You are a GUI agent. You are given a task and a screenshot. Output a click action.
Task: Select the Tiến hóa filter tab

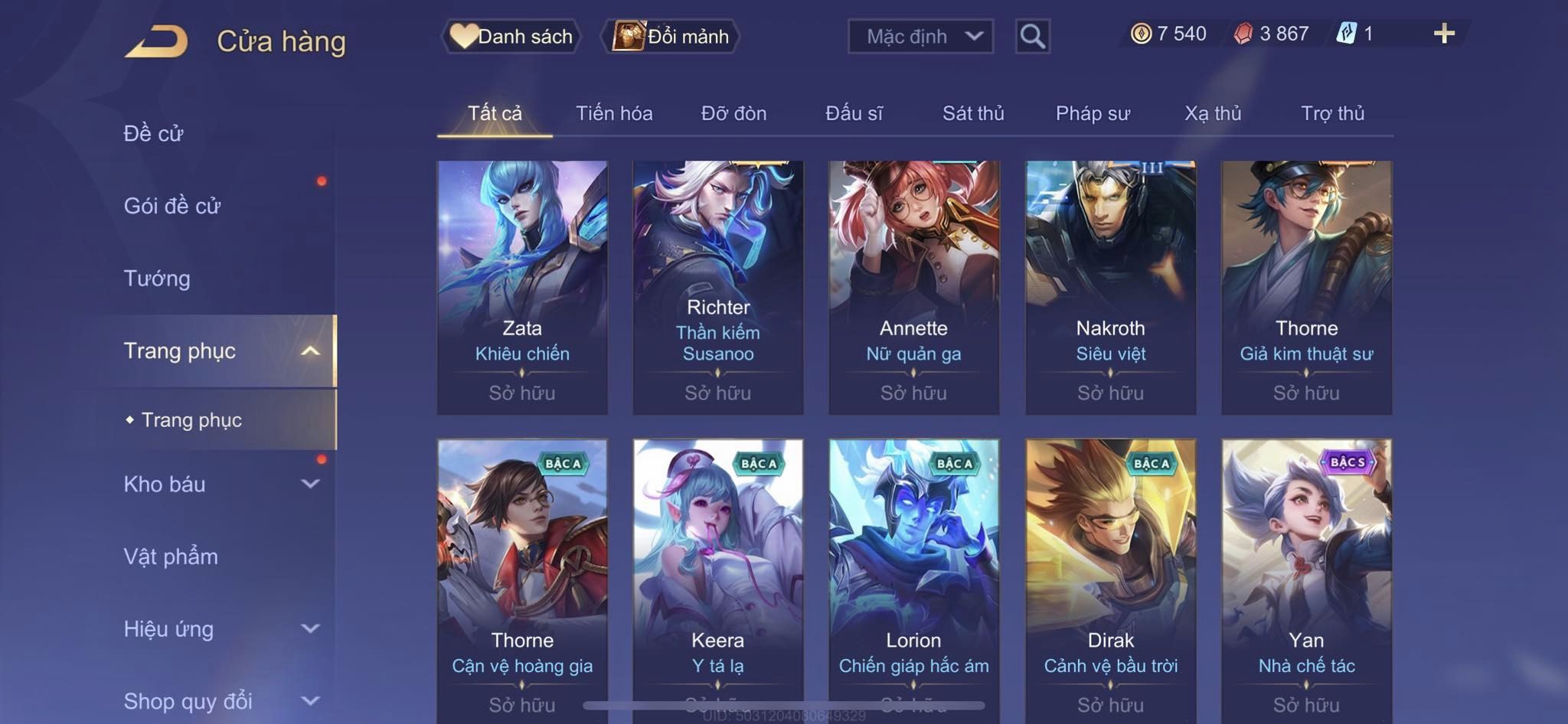[614, 113]
